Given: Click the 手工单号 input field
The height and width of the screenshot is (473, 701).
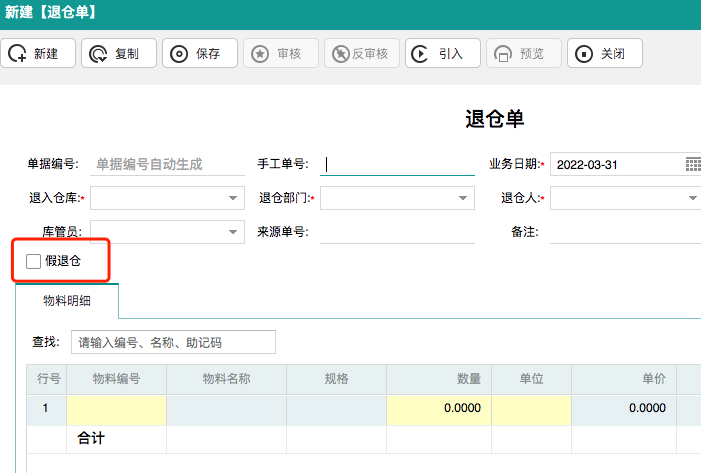Looking at the screenshot, I should click(398, 165).
